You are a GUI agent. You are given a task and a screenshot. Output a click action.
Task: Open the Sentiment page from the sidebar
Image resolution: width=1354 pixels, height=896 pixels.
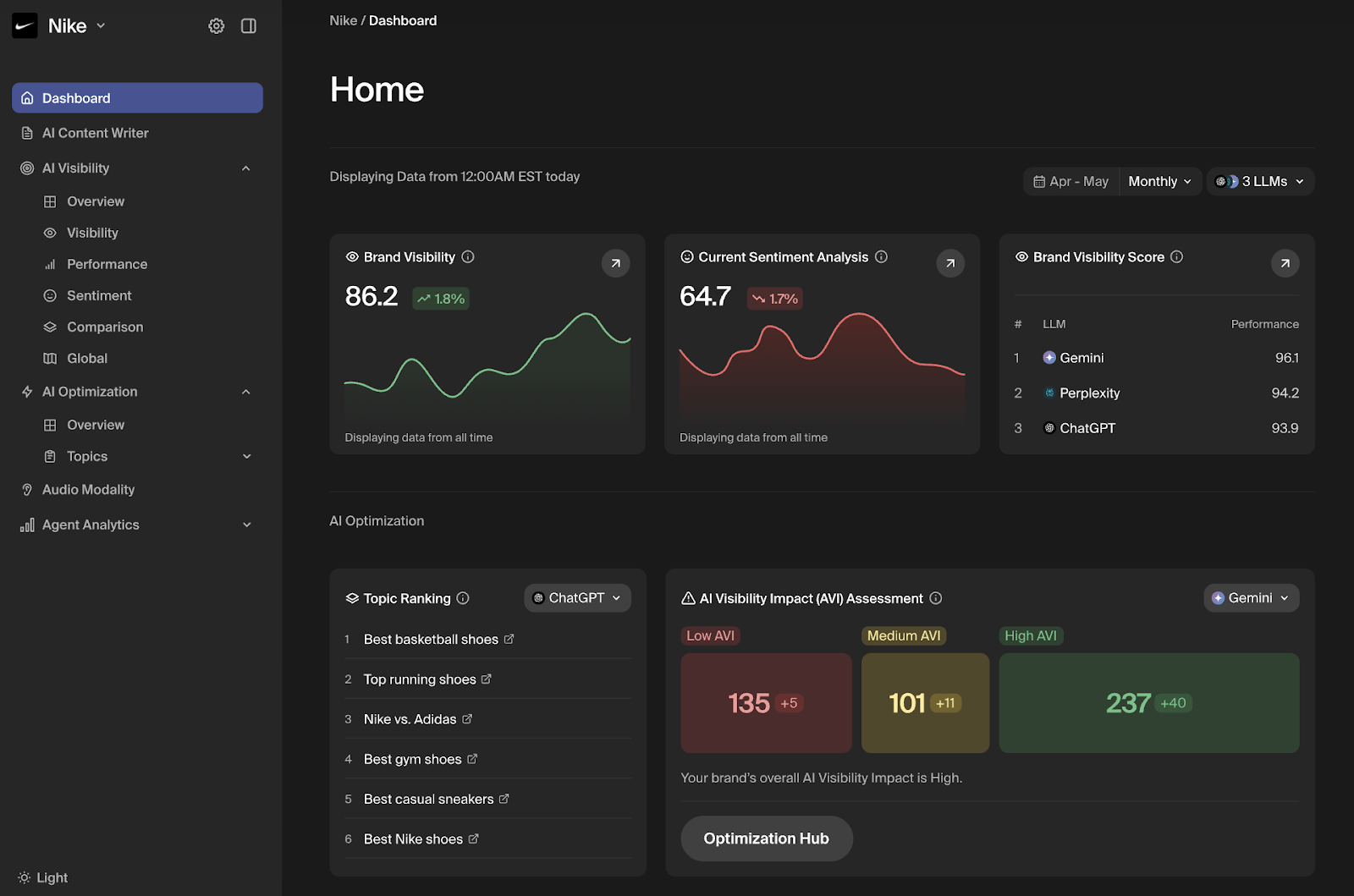coord(99,295)
